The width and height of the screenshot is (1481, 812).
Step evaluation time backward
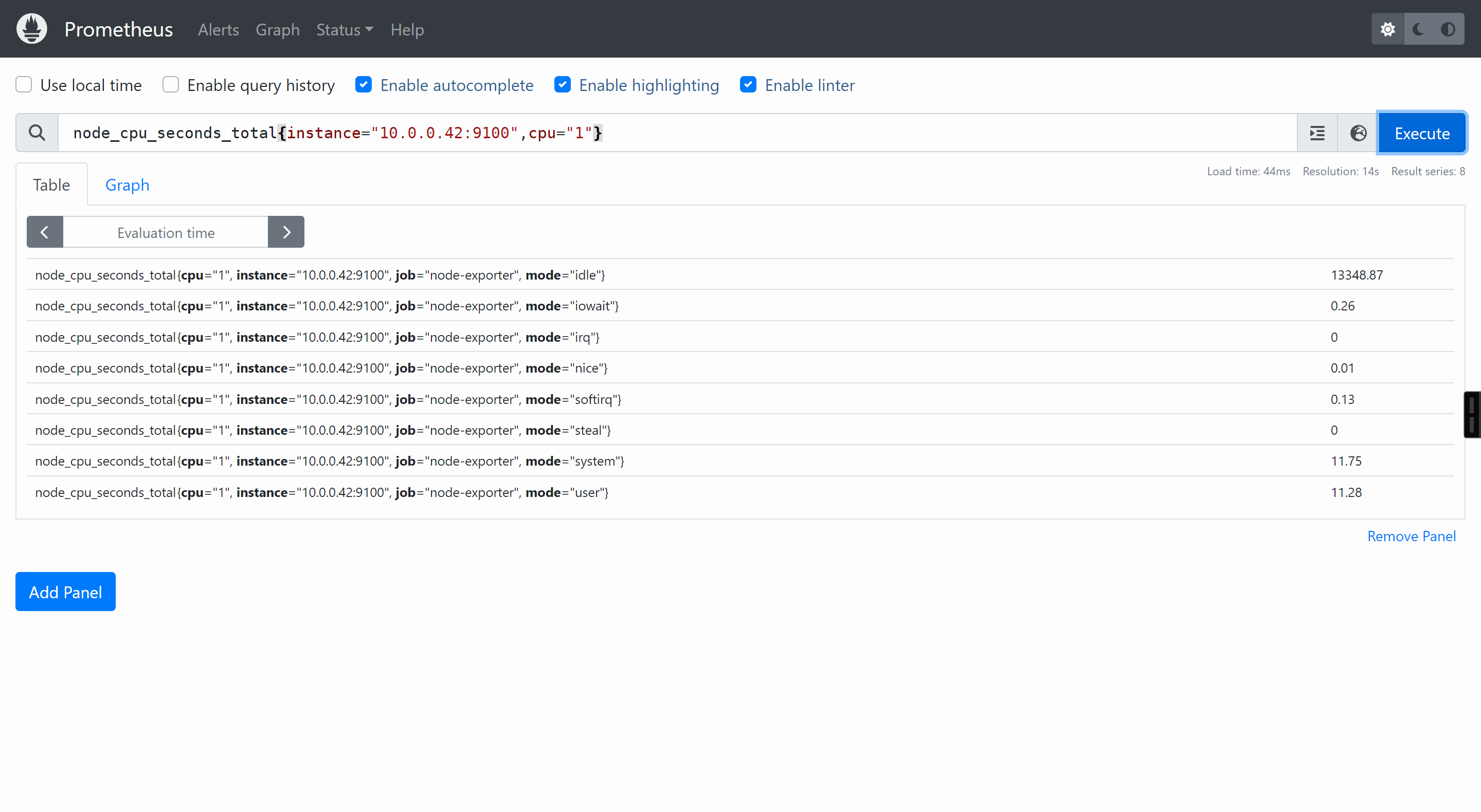click(44, 232)
